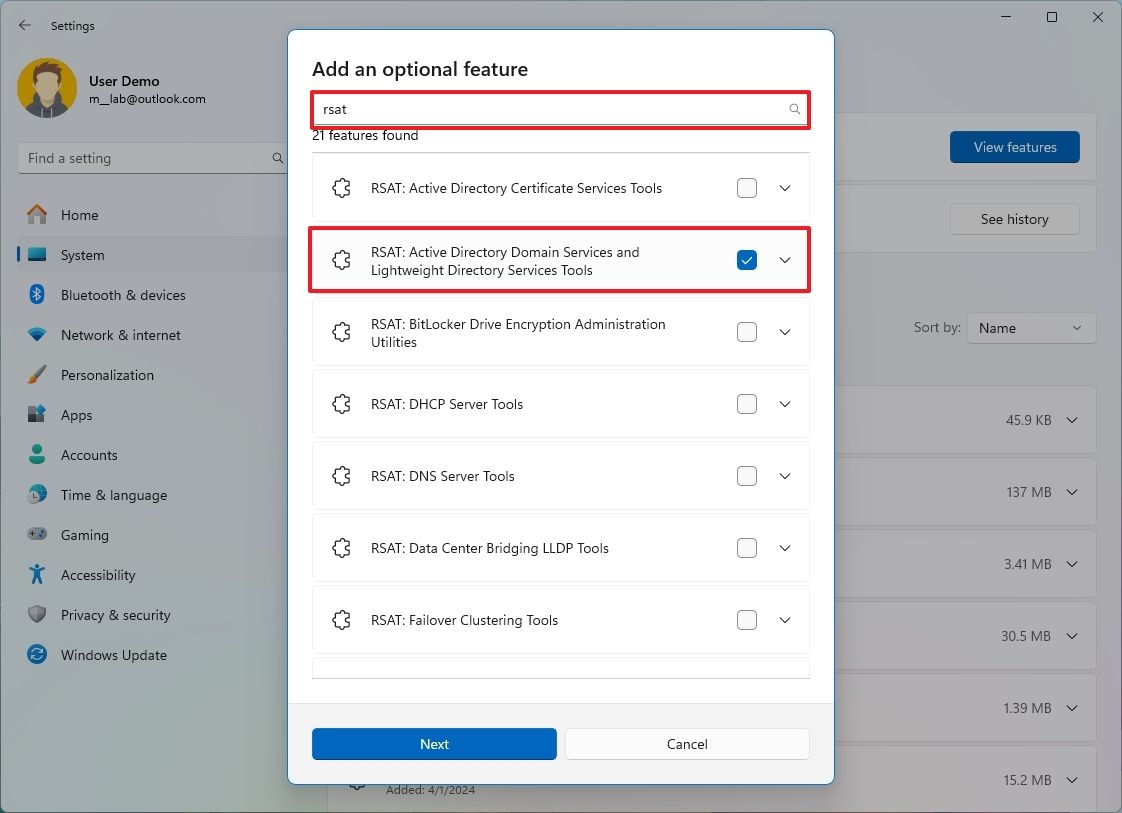The height and width of the screenshot is (813, 1122).
Task: Uncheck the Active Directory Domain Services checkbox
Action: (x=747, y=260)
